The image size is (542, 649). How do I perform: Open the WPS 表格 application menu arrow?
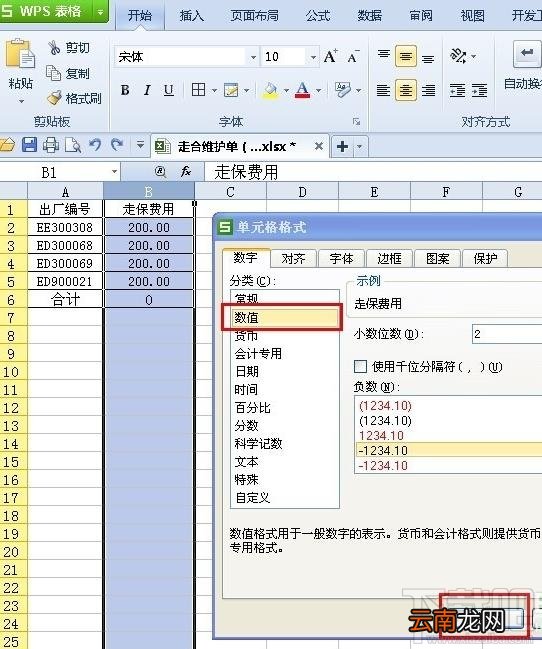point(100,12)
